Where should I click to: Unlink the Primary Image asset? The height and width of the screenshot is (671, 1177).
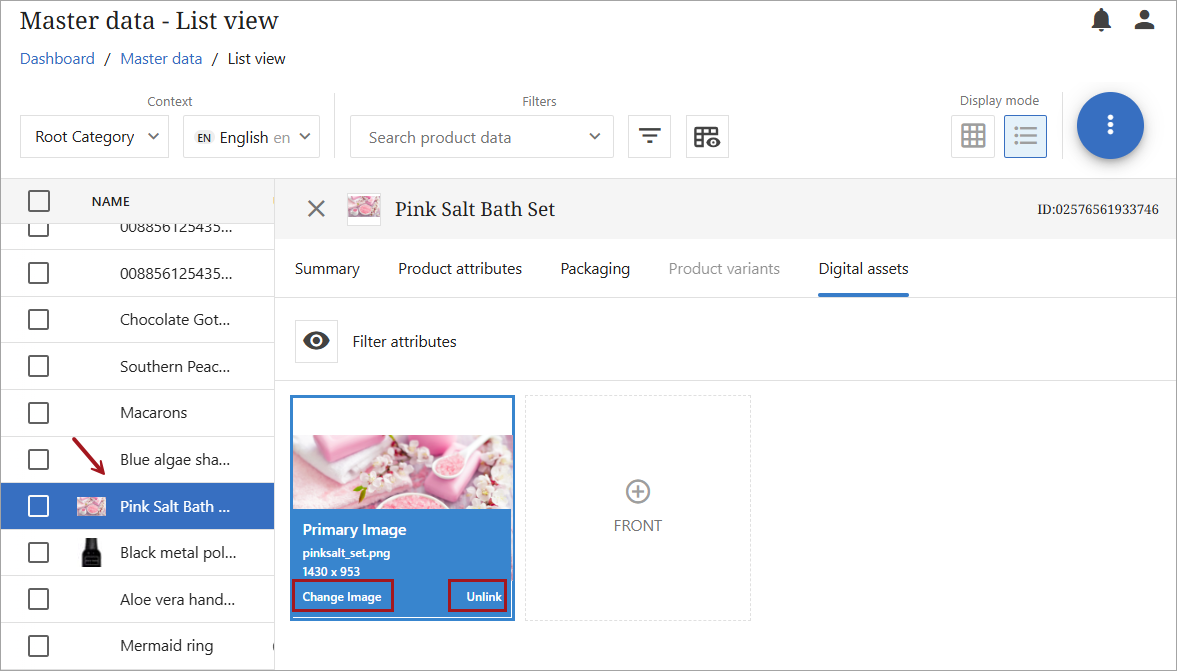point(483,597)
